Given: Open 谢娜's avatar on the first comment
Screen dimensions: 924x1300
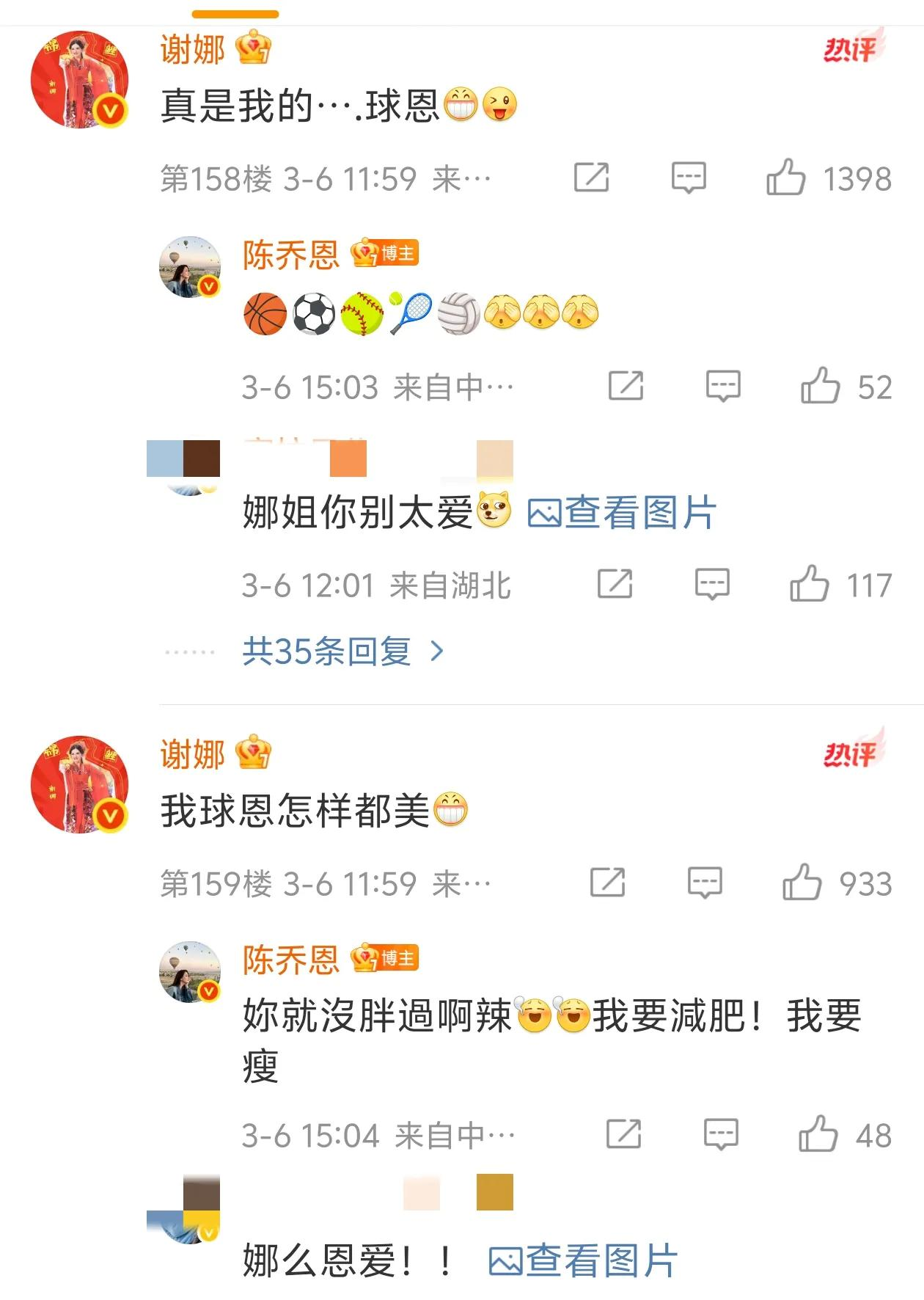Looking at the screenshot, I should click(79, 79).
